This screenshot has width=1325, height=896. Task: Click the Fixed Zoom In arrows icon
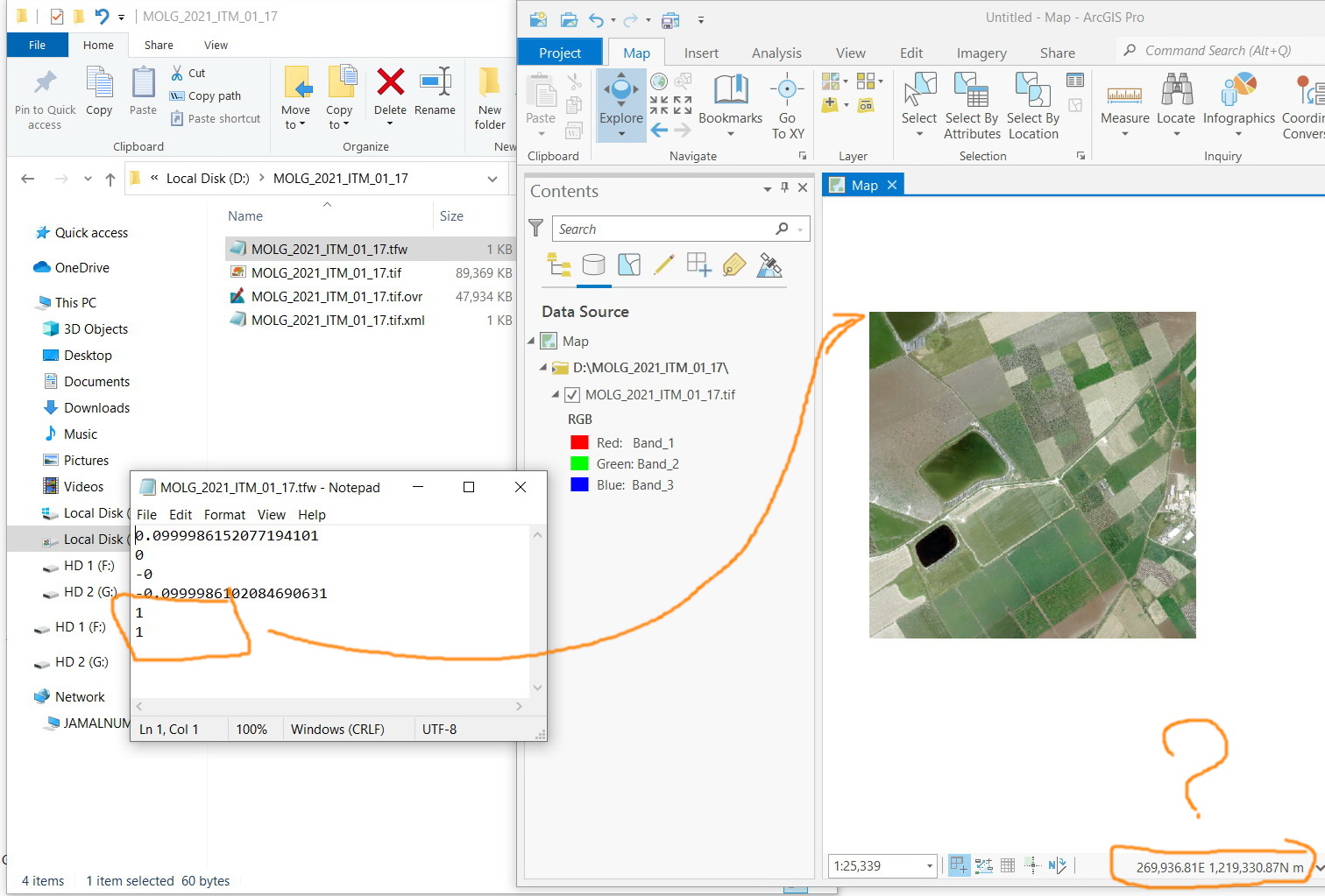coord(659,106)
